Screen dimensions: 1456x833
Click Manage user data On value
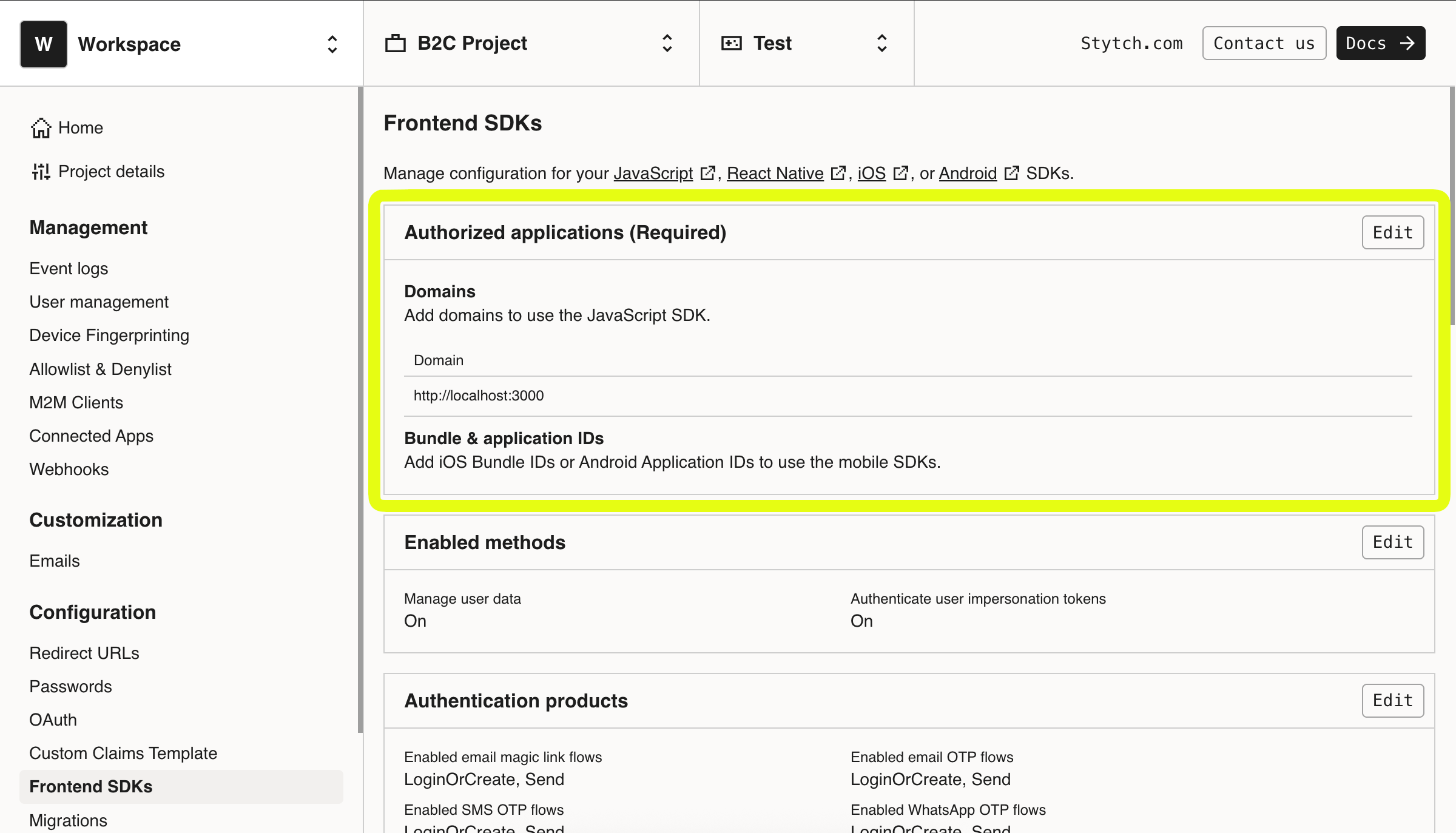(x=415, y=621)
